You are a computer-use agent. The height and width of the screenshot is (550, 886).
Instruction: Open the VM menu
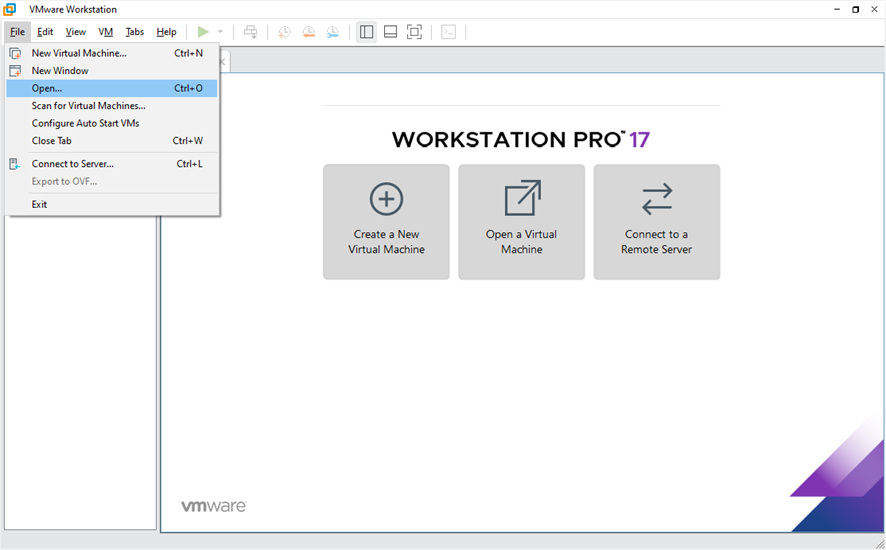point(105,32)
